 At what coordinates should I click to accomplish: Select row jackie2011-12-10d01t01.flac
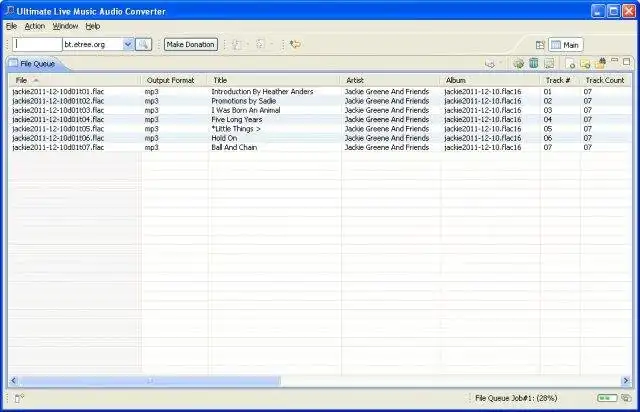[x=320, y=91]
